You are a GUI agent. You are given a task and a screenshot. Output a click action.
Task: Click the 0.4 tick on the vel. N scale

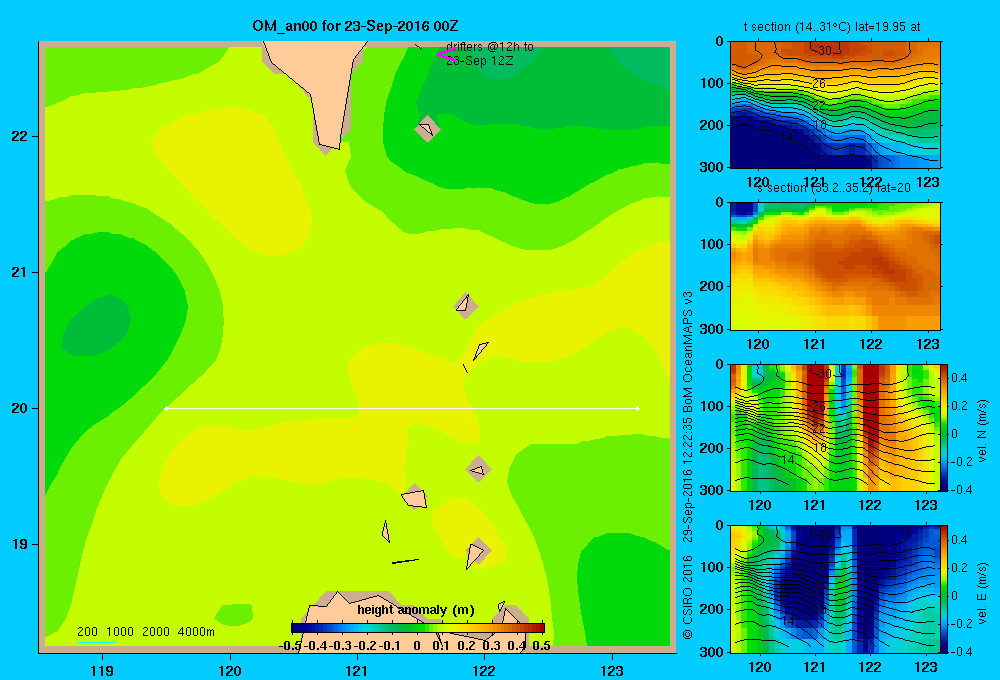pyautogui.click(x=960, y=378)
